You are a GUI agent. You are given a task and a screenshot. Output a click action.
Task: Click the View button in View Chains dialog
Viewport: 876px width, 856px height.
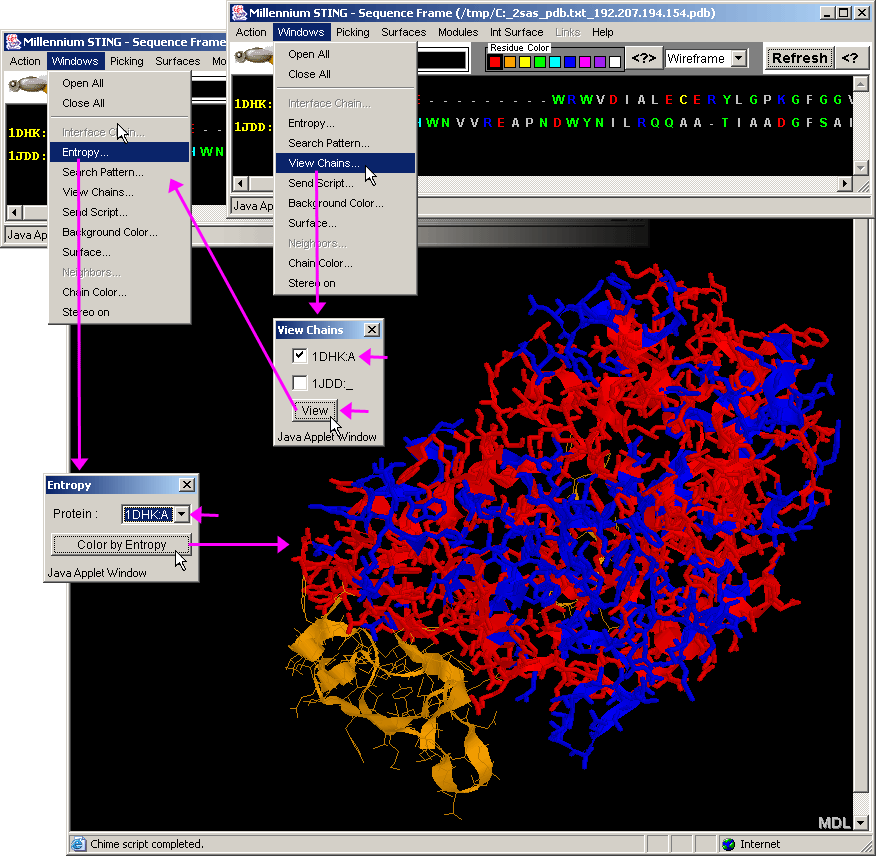(315, 411)
